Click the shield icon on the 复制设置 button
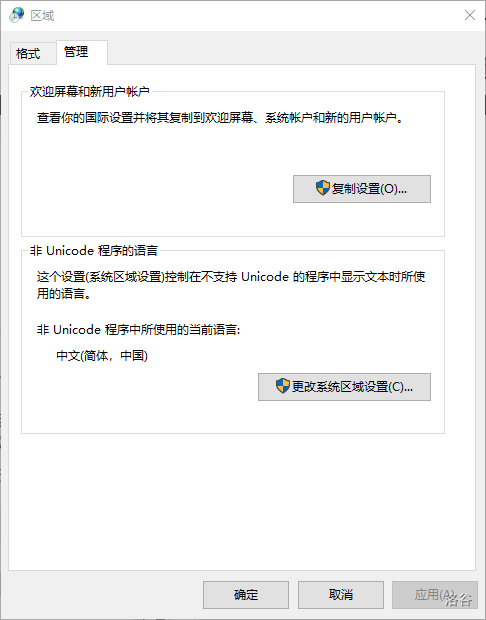 pos(323,188)
